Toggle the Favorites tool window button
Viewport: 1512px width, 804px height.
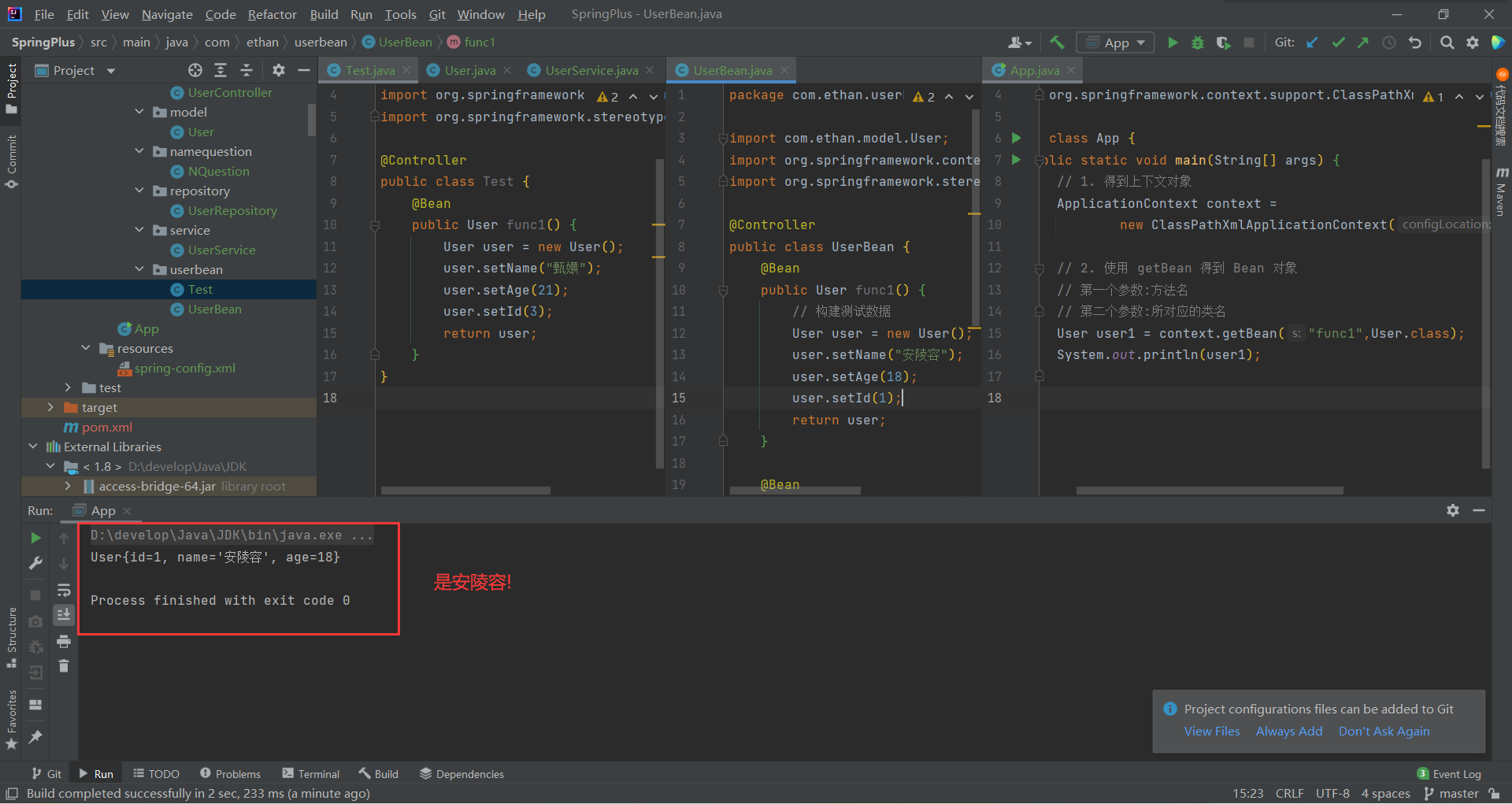(x=11, y=719)
